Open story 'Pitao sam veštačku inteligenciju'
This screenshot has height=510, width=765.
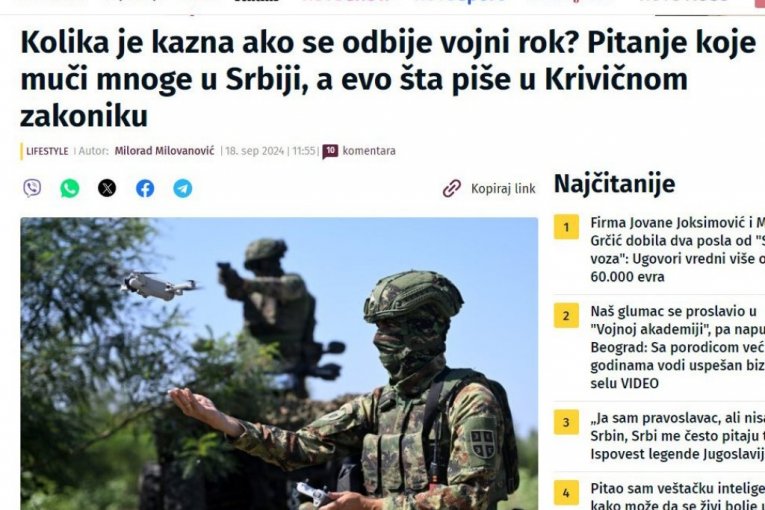[x=678, y=495]
